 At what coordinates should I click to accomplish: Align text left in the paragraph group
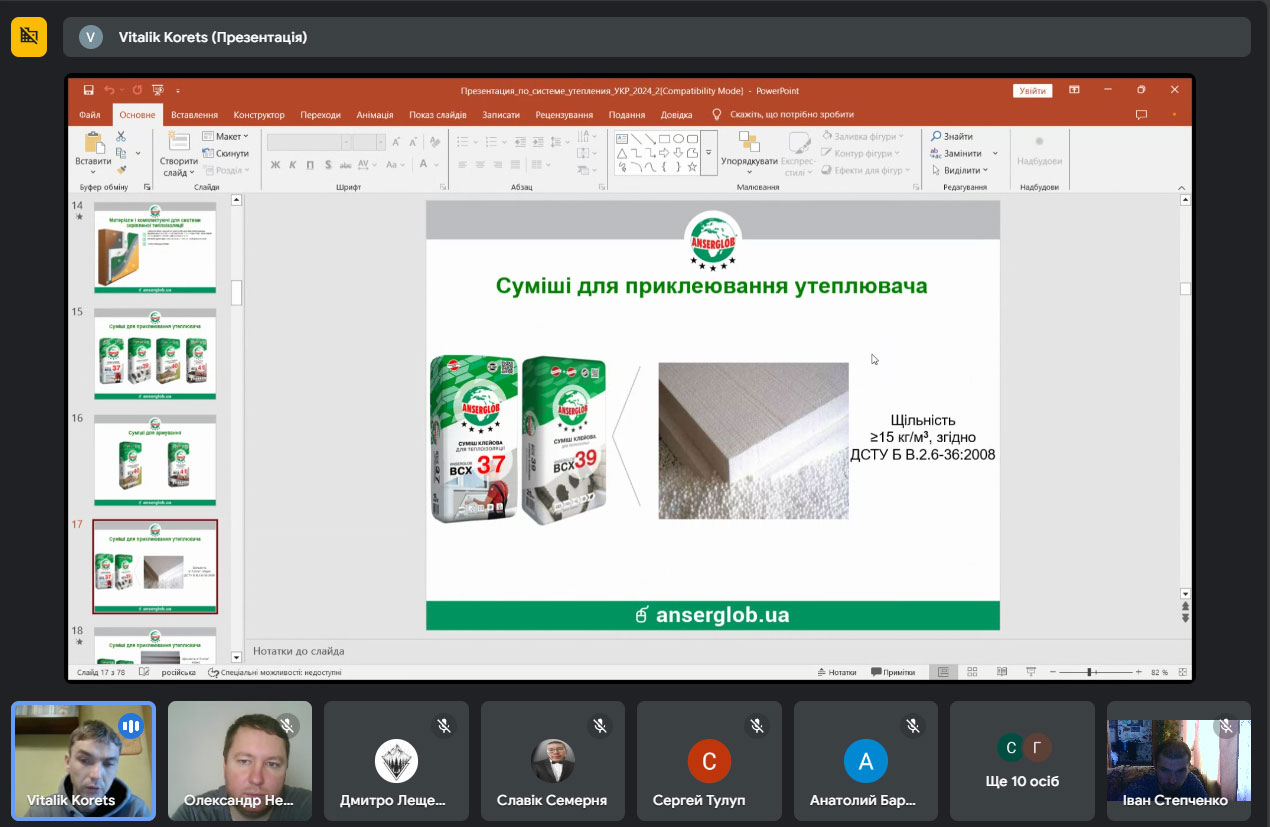[462, 165]
